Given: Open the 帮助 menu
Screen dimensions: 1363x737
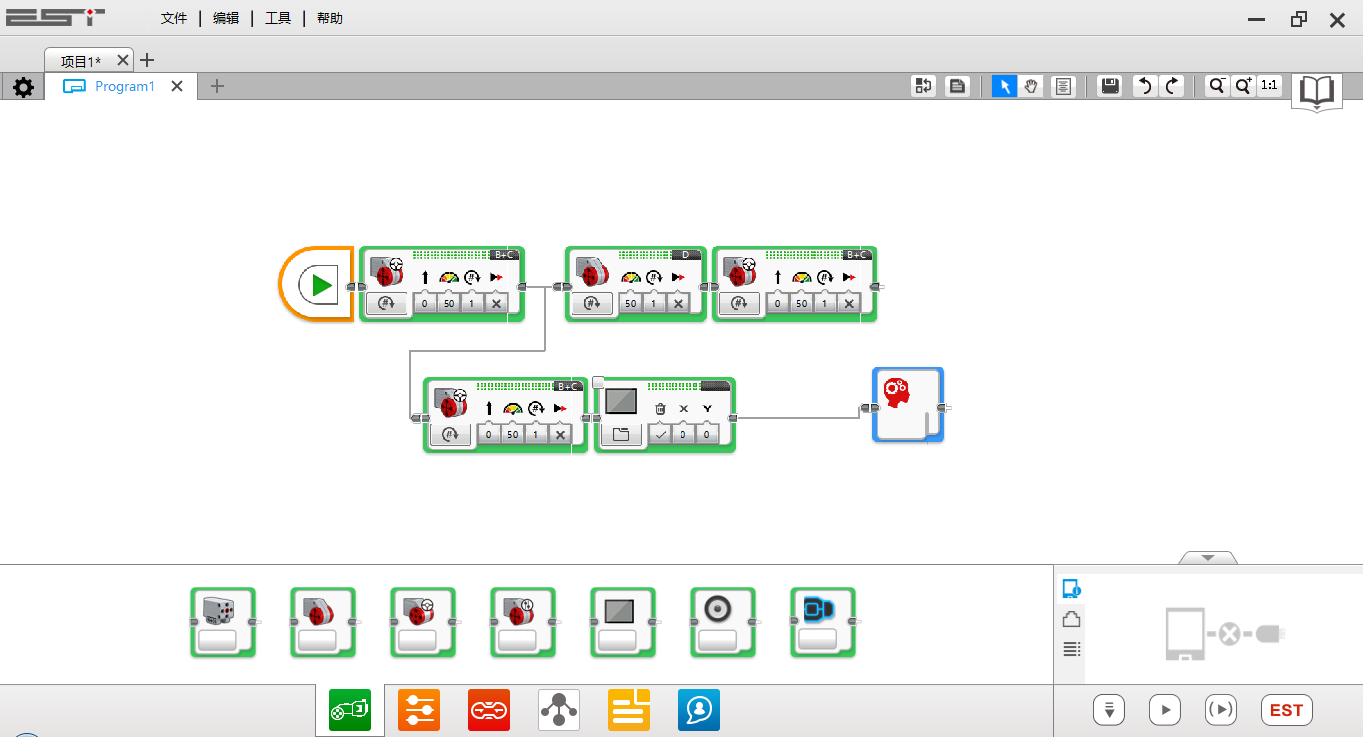Looking at the screenshot, I should tap(330, 18).
